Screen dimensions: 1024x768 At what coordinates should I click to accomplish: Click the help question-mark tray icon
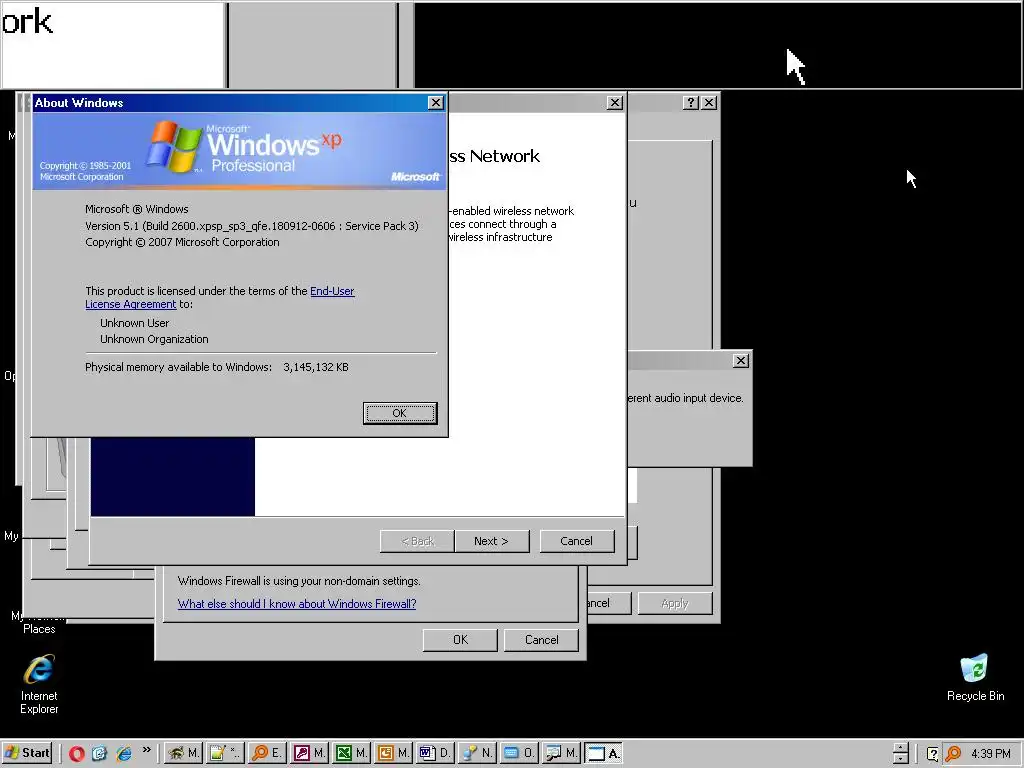click(x=933, y=754)
